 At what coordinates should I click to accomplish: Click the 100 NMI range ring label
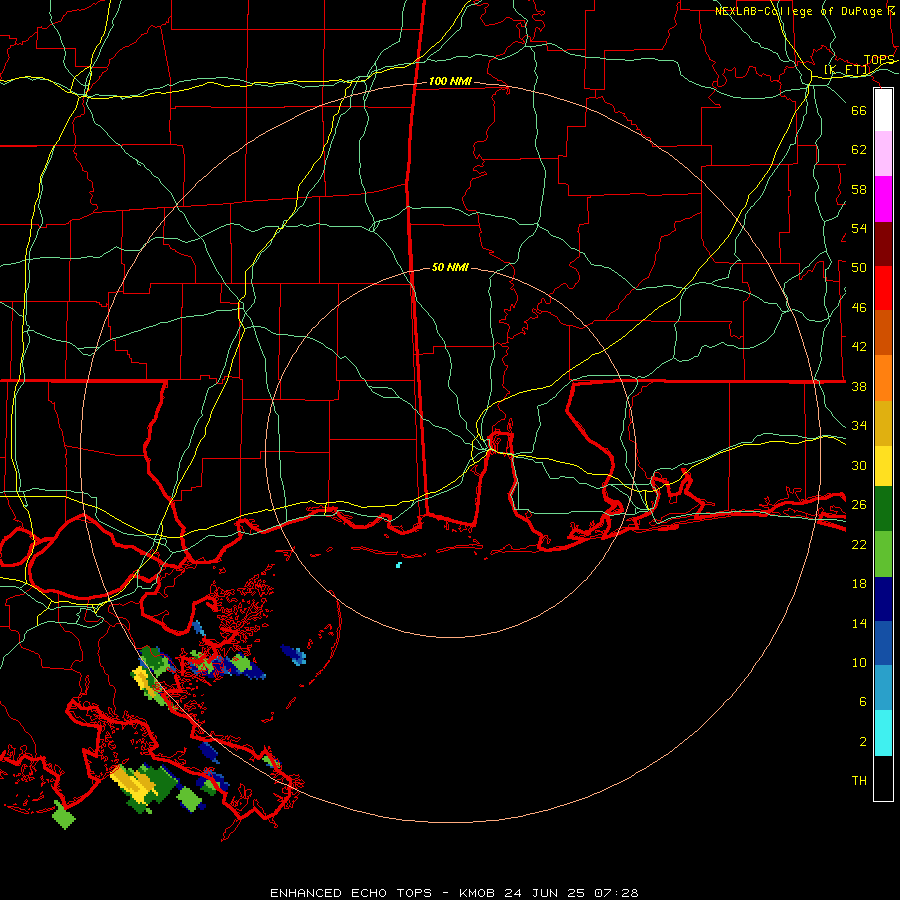[450, 82]
